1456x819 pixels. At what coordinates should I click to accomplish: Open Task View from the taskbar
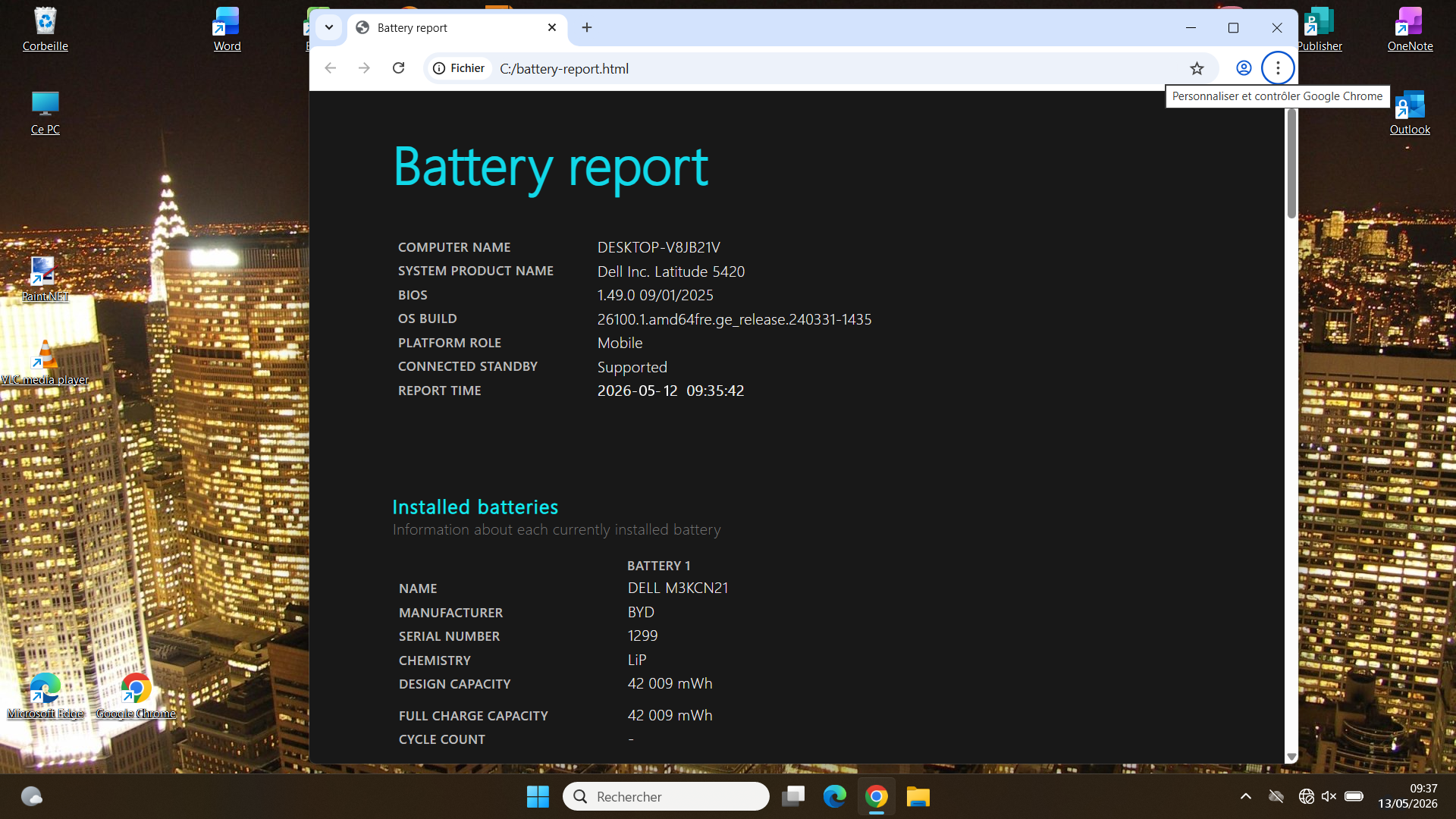coord(793,796)
